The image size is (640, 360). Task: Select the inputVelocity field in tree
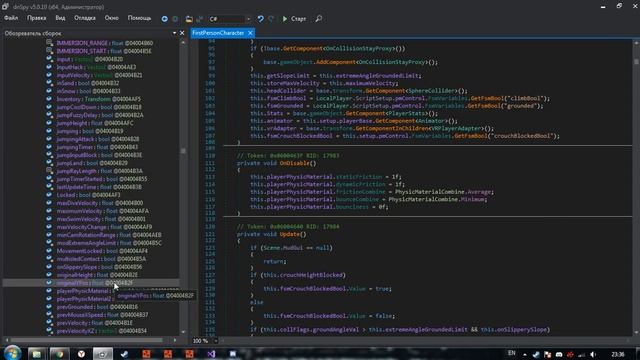[x=100, y=75]
